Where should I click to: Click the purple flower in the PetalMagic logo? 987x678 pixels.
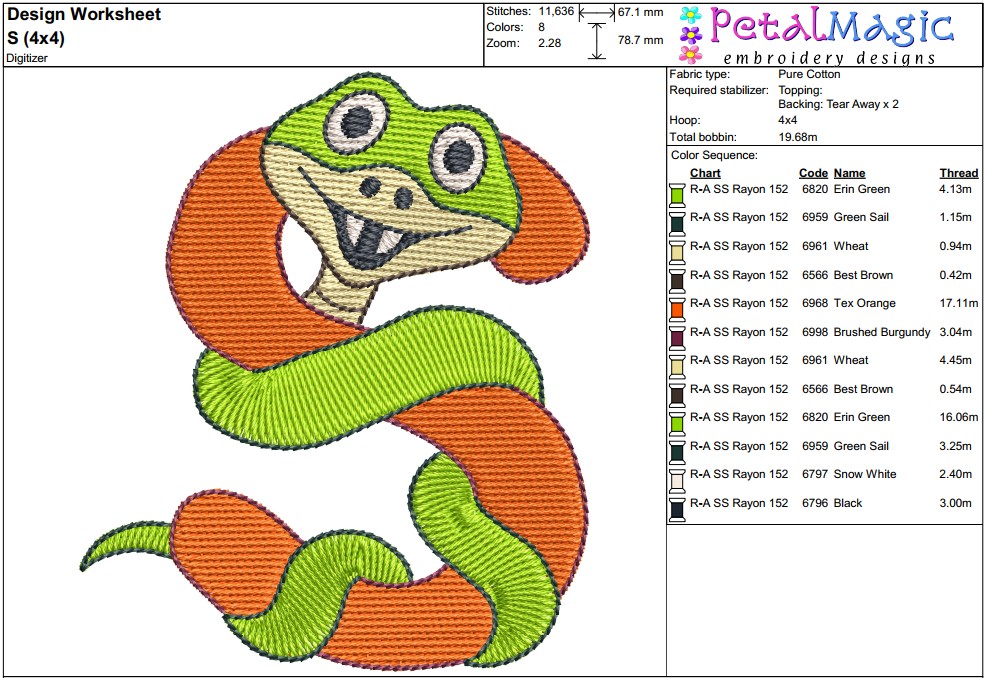pyautogui.click(x=691, y=35)
